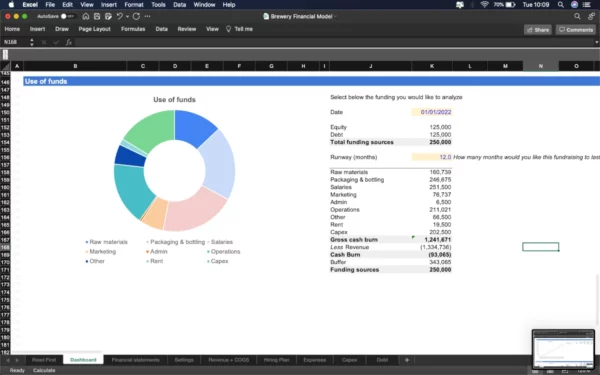
Task: Click the search magnifier in Excel title bar
Action: tap(577, 16)
